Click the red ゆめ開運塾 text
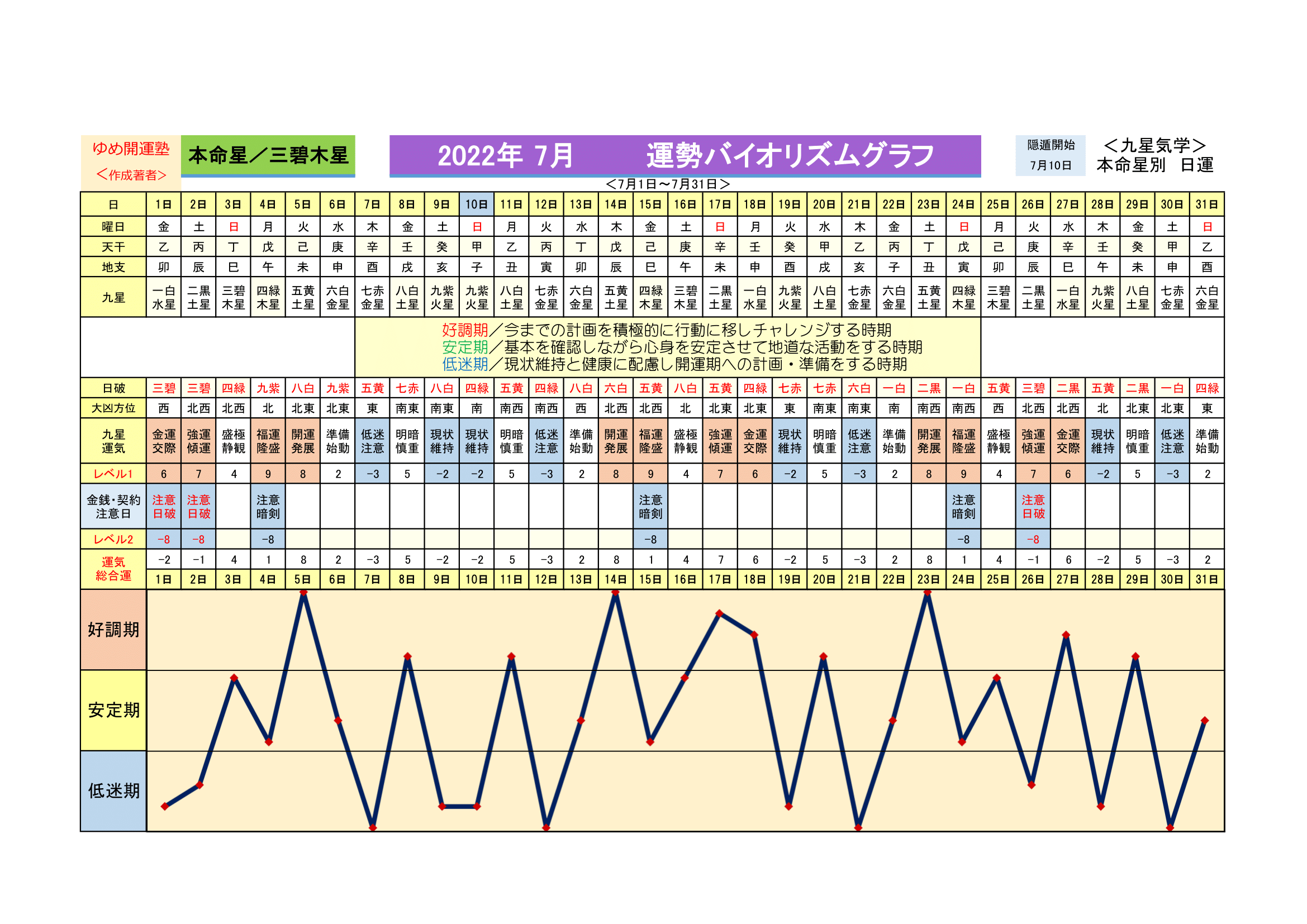The image size is (1307, 924). click(x=131, y=149)
